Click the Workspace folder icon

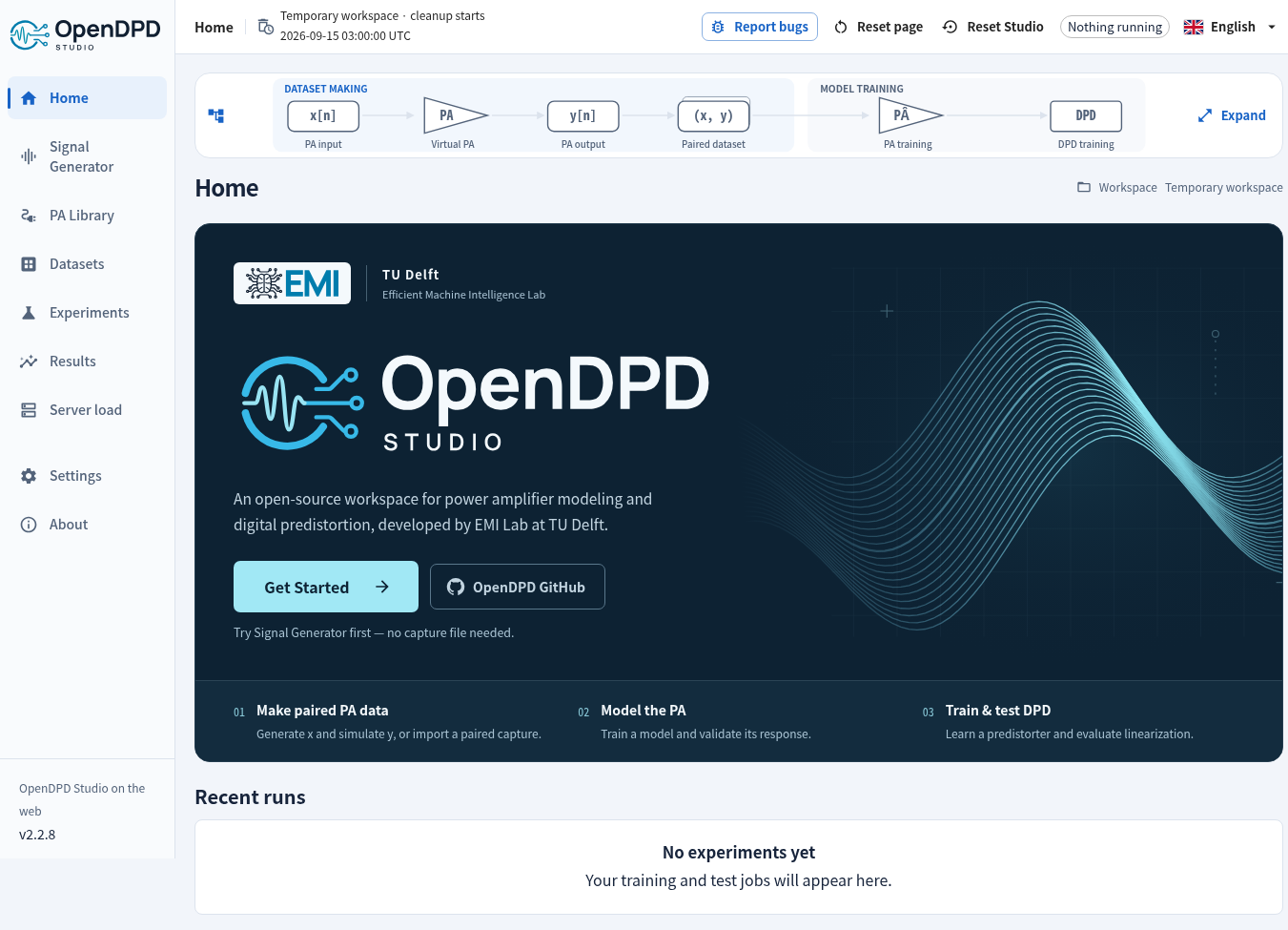tap(1084, 187)
